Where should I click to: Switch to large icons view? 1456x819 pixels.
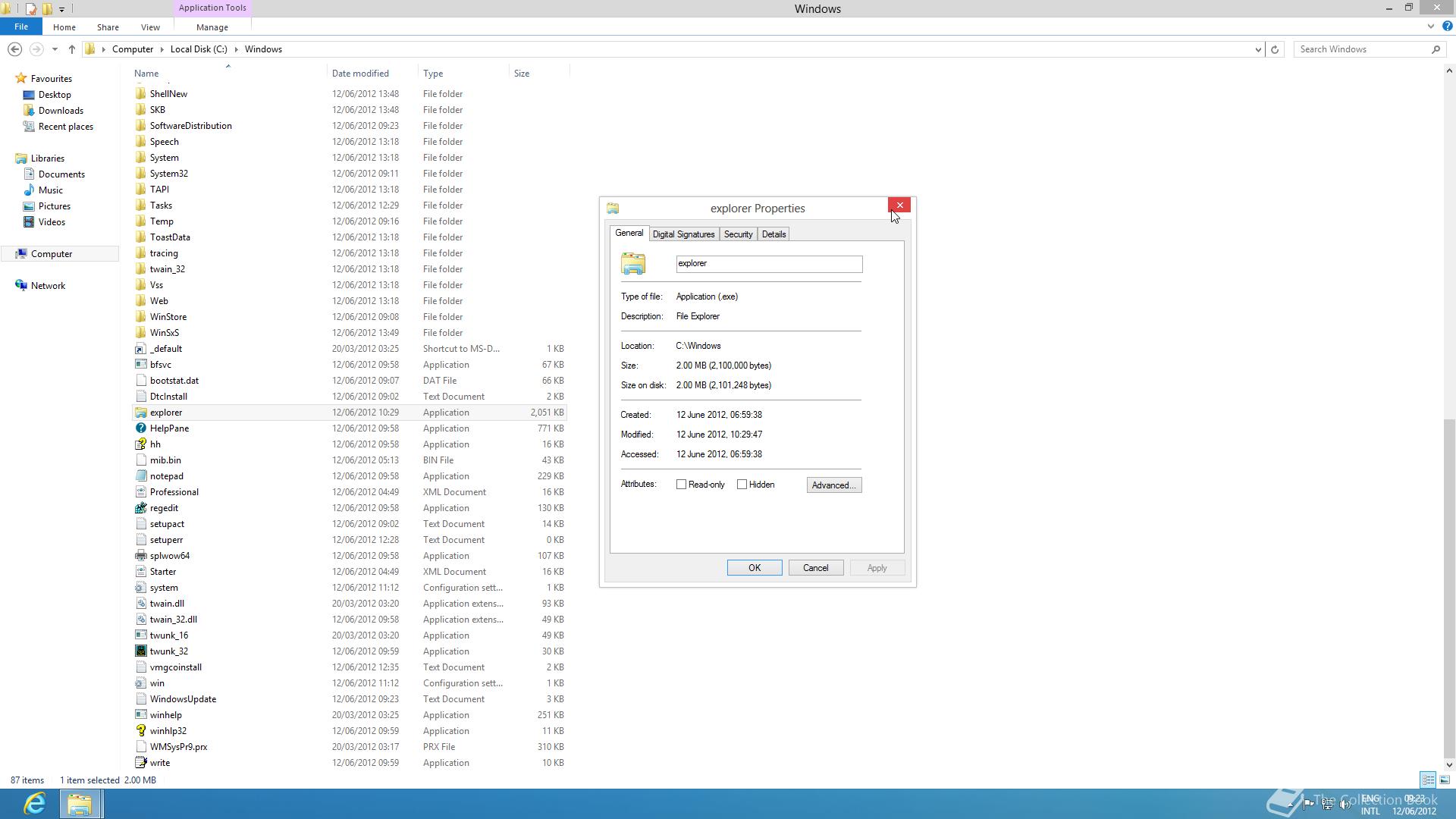[1445, 780]
